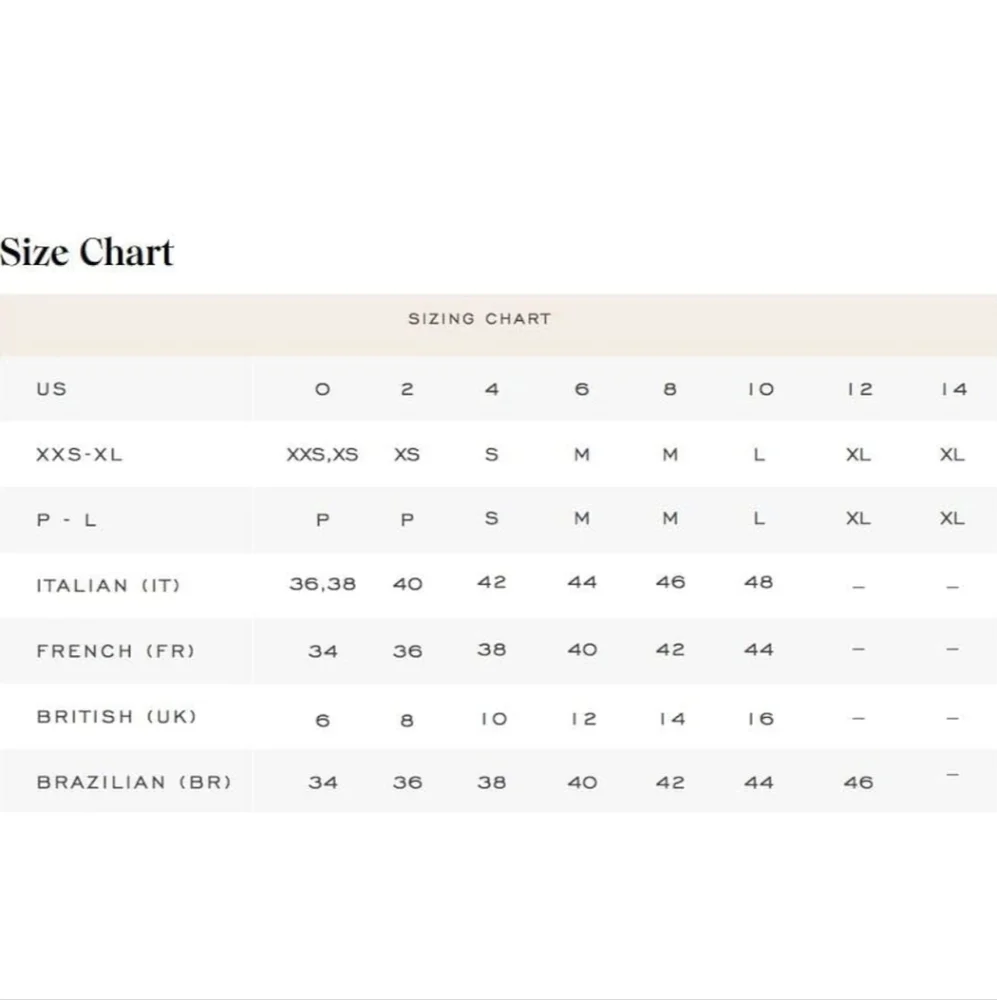
Task: Click "P" under US size 0
Action: click(x=323, y=520)
